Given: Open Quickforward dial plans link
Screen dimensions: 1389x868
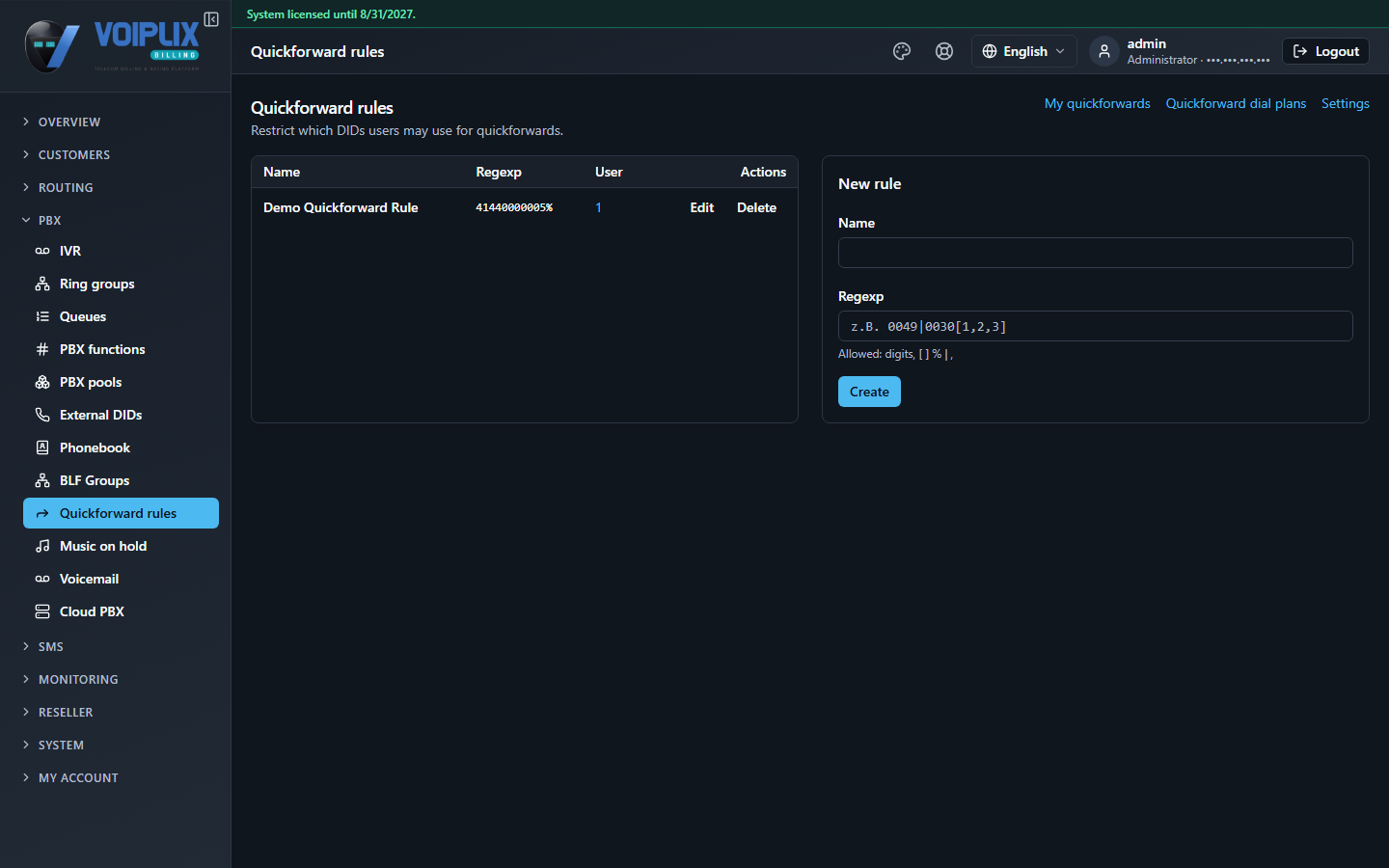Looking at the screenshot, I should click(x=1236, y=103).
